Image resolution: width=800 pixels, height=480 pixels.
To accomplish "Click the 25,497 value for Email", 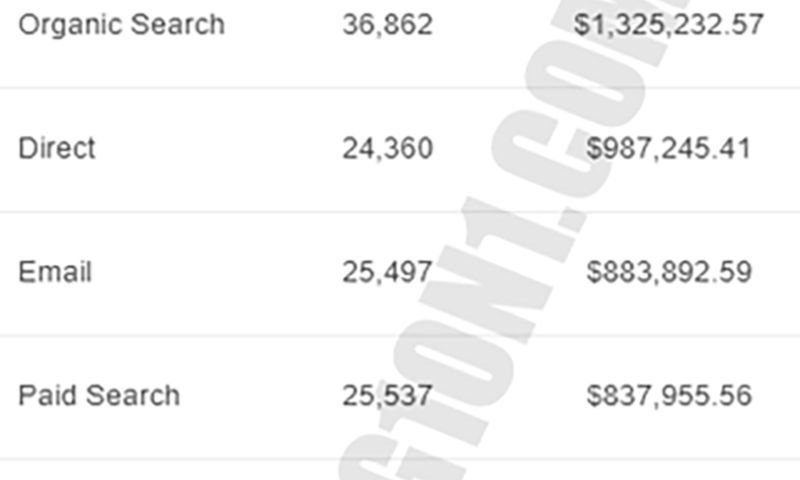I will (x=387, y=272).
